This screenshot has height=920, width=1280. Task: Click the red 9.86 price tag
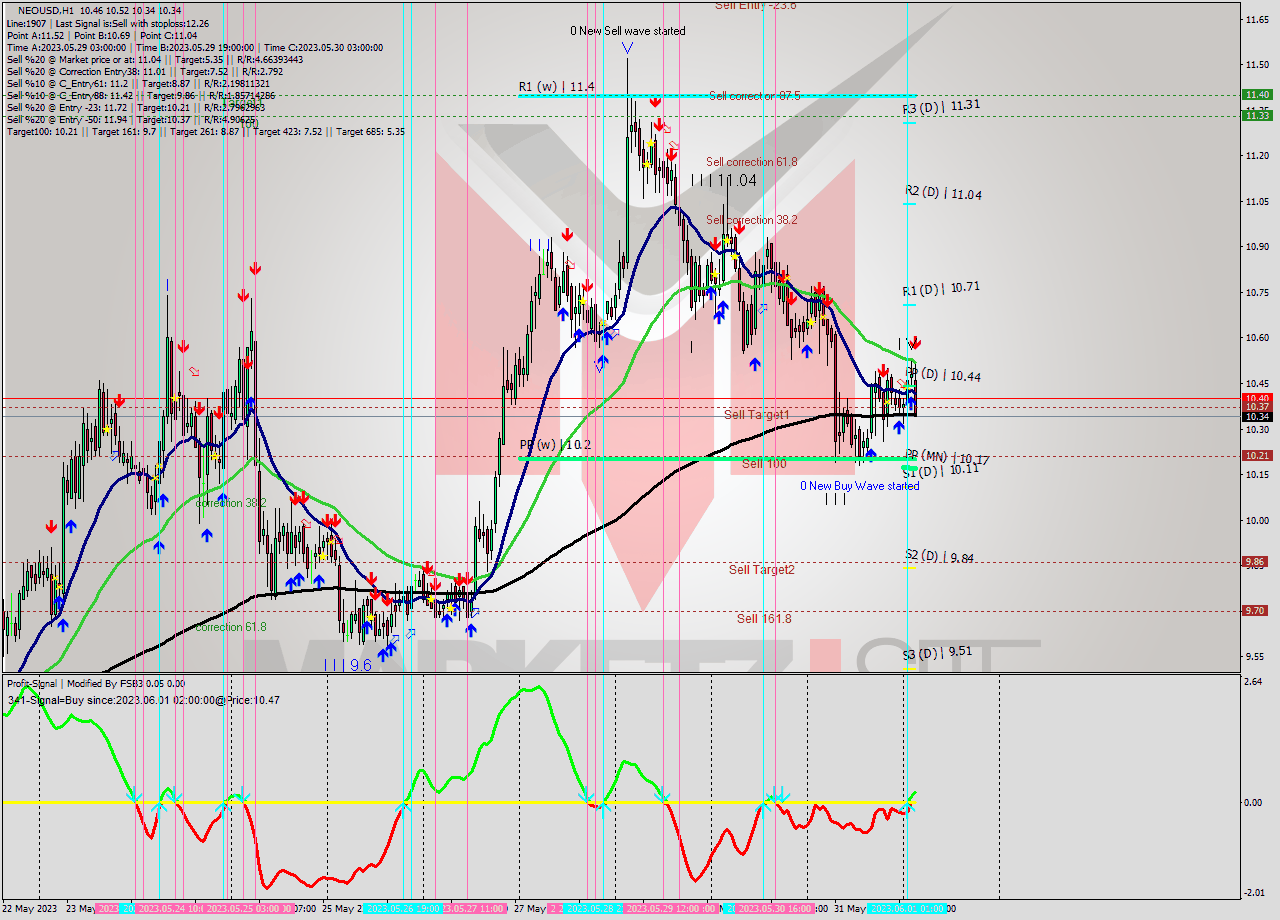tap(1257, 562)
